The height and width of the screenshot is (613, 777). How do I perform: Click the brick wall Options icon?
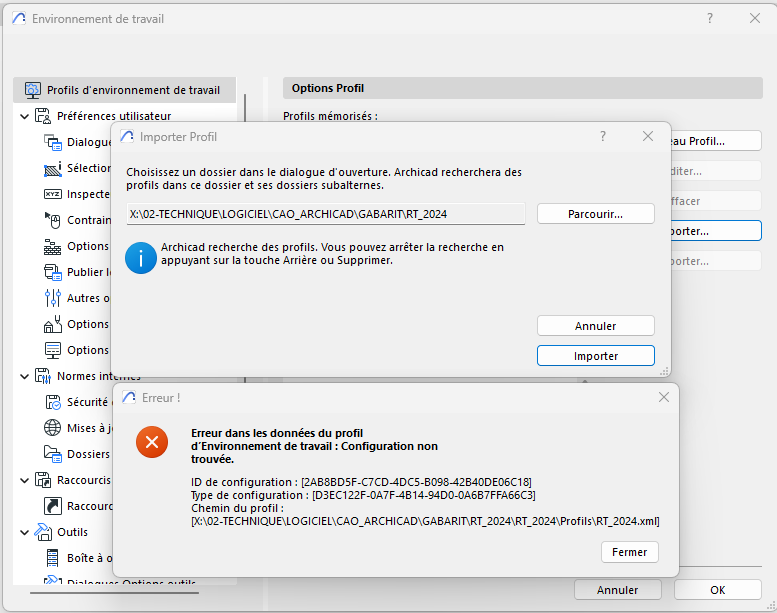tap(53, 246)
